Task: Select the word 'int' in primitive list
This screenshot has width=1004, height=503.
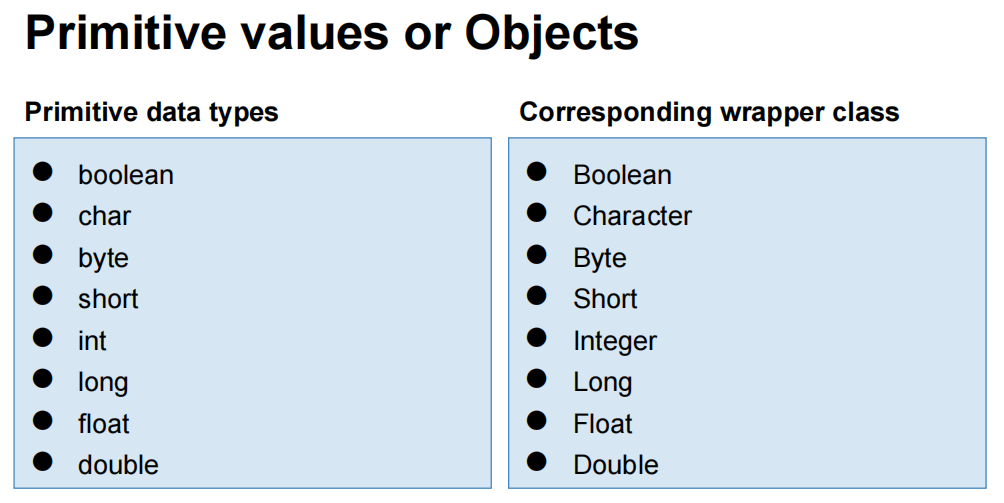Action: [x=92, y=340]
